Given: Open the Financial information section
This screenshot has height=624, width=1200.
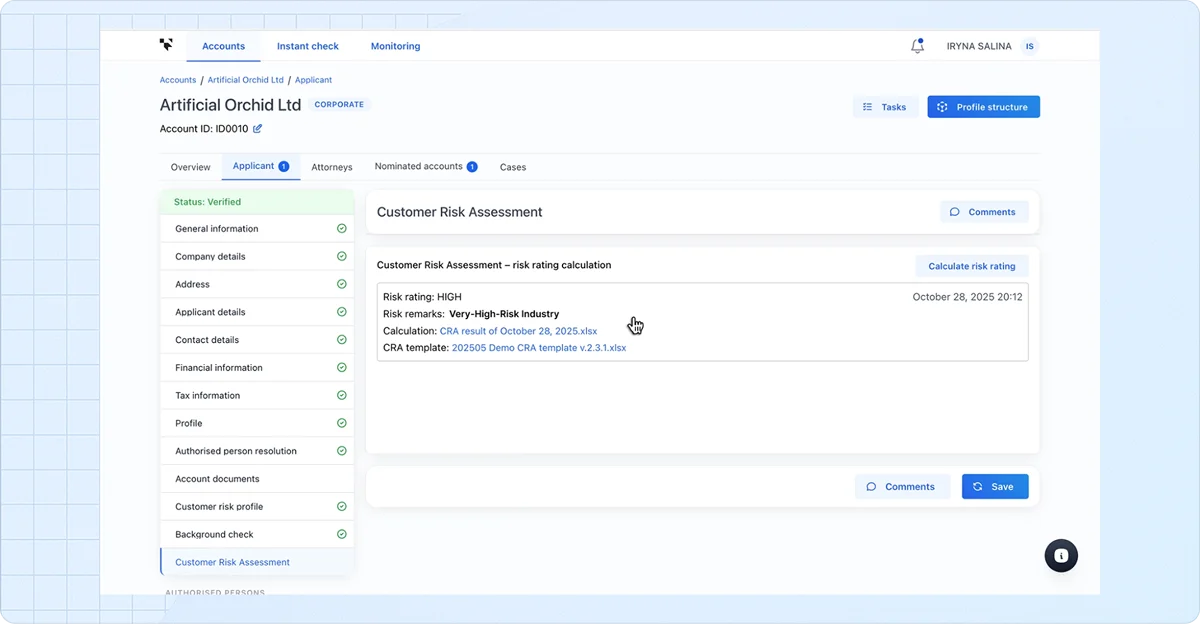Looking at the screenshot, I should pos(257,368).
